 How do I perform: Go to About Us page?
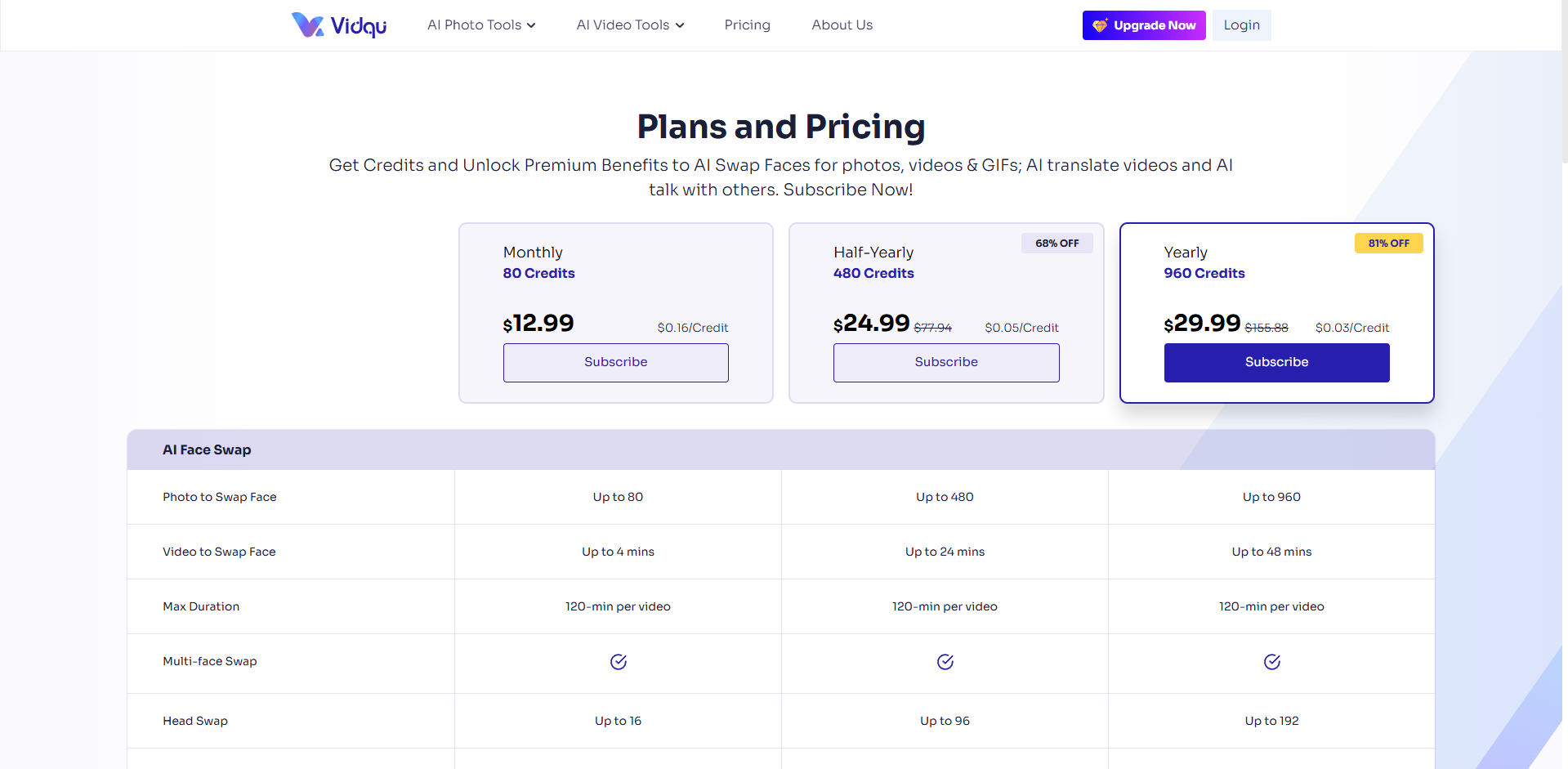[842, 25]
